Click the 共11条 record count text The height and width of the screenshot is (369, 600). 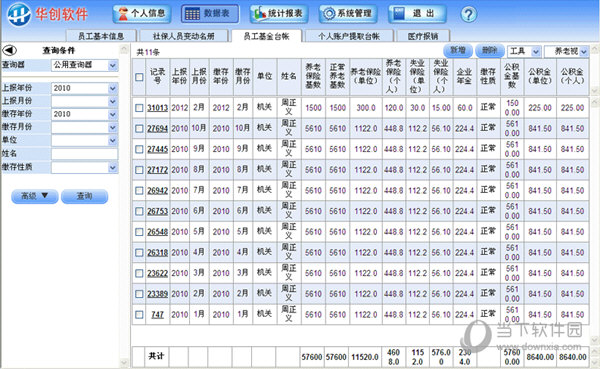148,52
